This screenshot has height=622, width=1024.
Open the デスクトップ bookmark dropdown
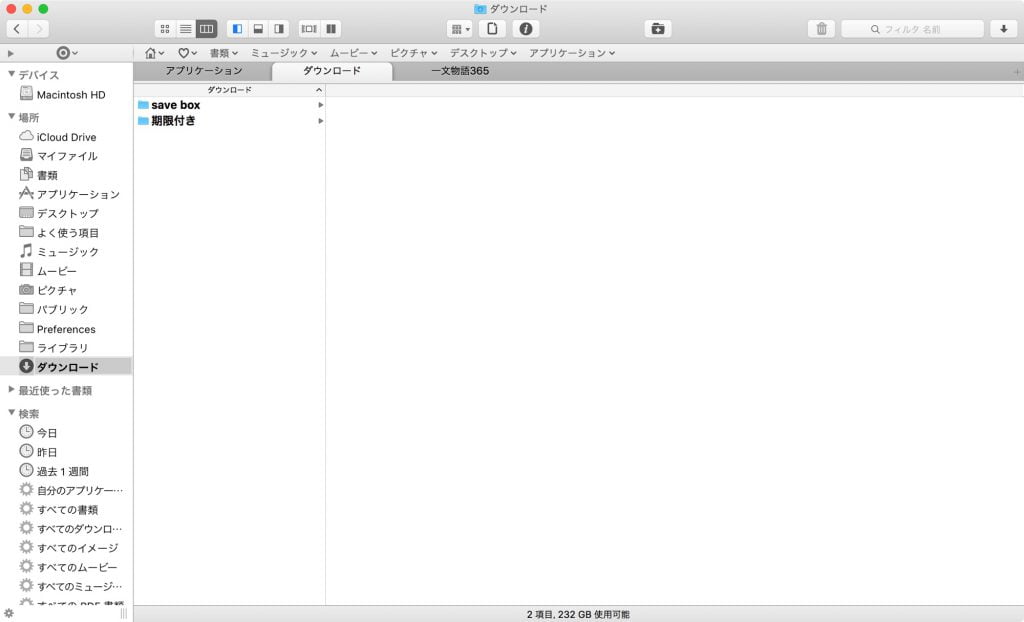point(483,53)
